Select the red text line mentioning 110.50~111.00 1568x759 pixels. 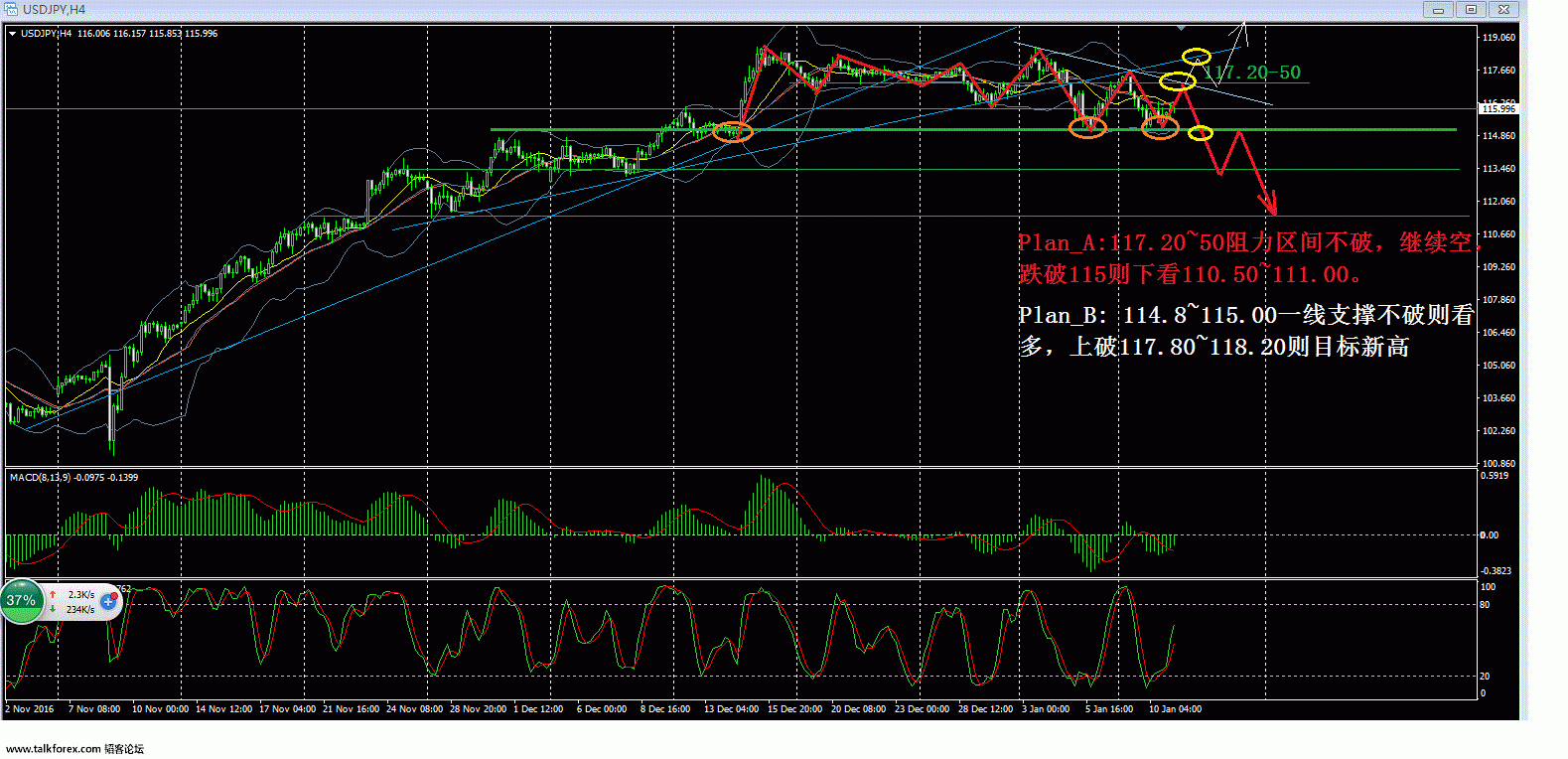(x=1191, y=274)
